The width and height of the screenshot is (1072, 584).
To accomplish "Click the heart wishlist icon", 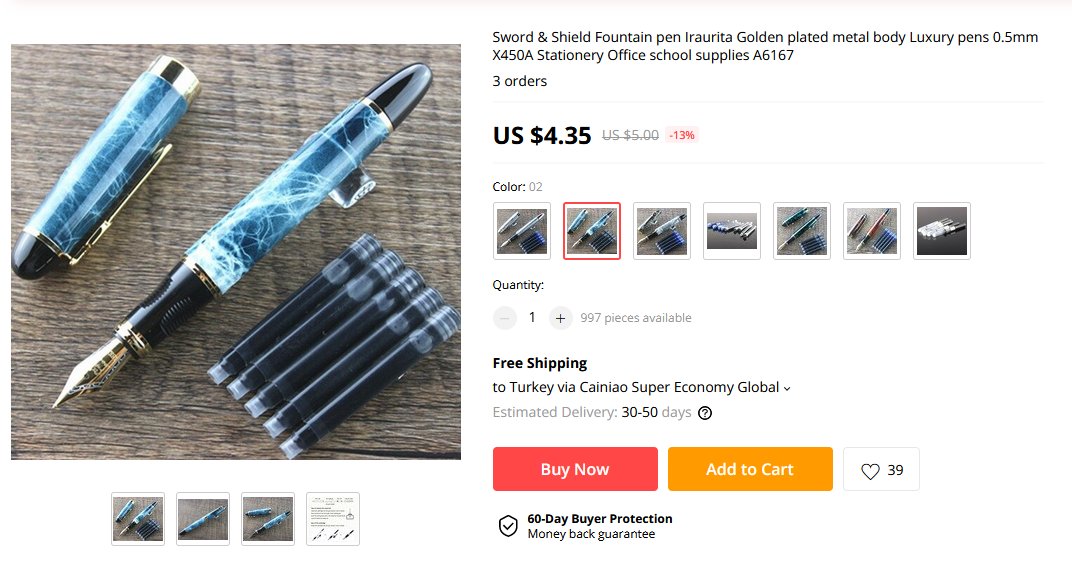I will point(870,471).
